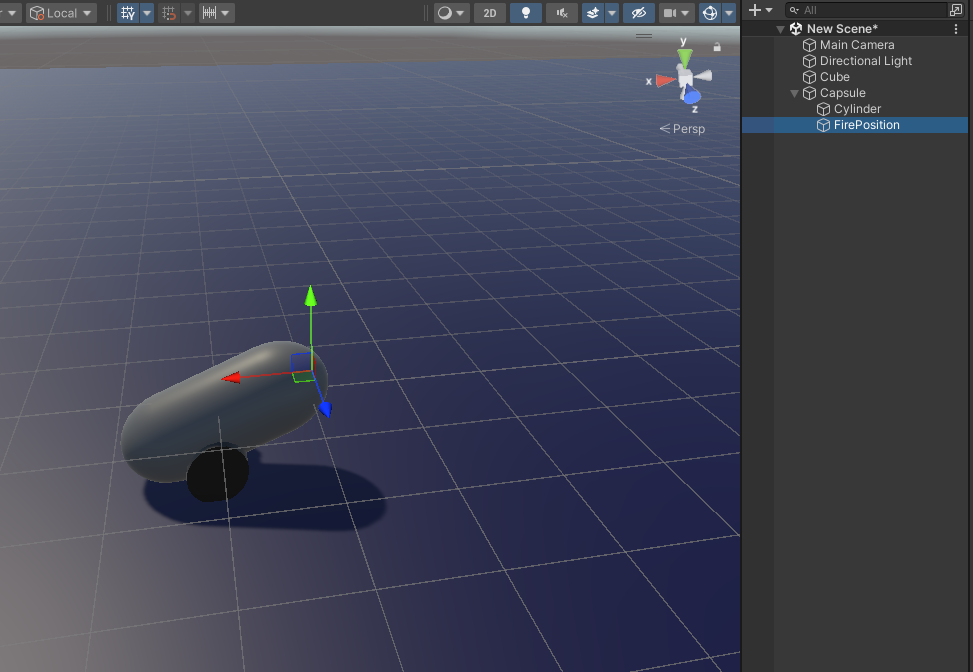Collapse the New Scene foldout arrow
973x672 pixels.
tap(780, 29)
